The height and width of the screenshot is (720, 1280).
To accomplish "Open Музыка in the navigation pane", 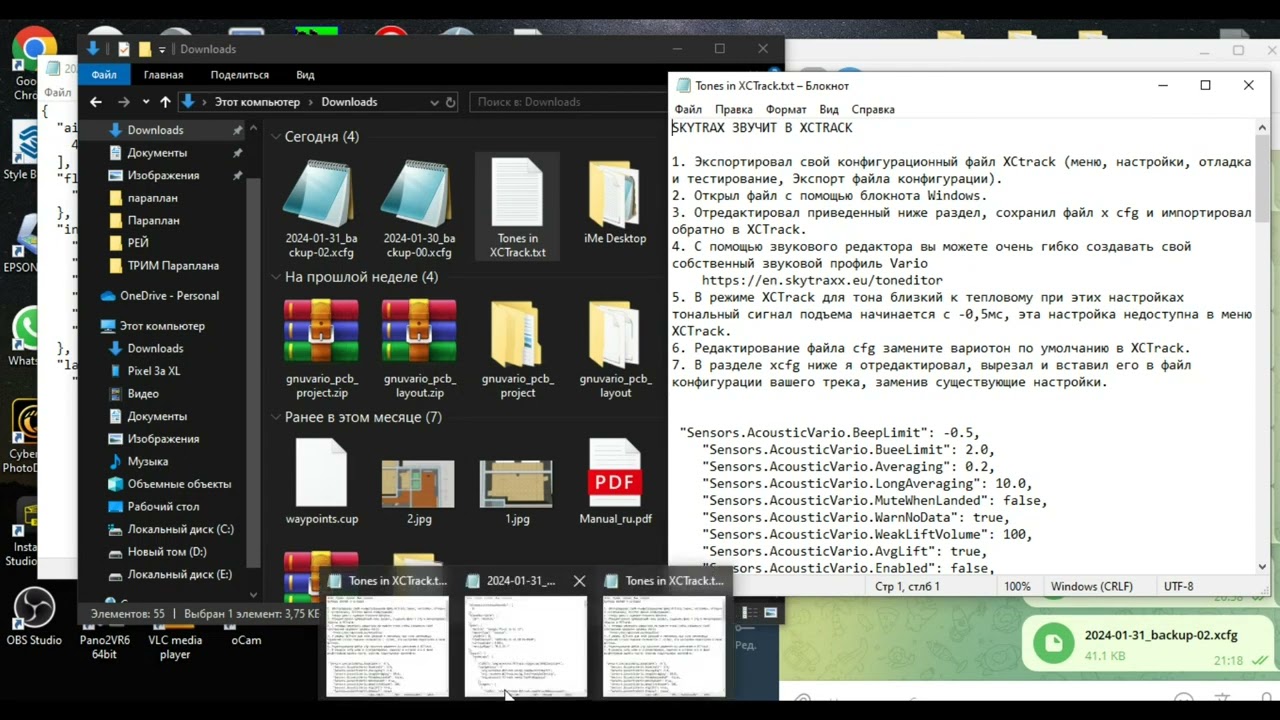I will pos(148,462).
